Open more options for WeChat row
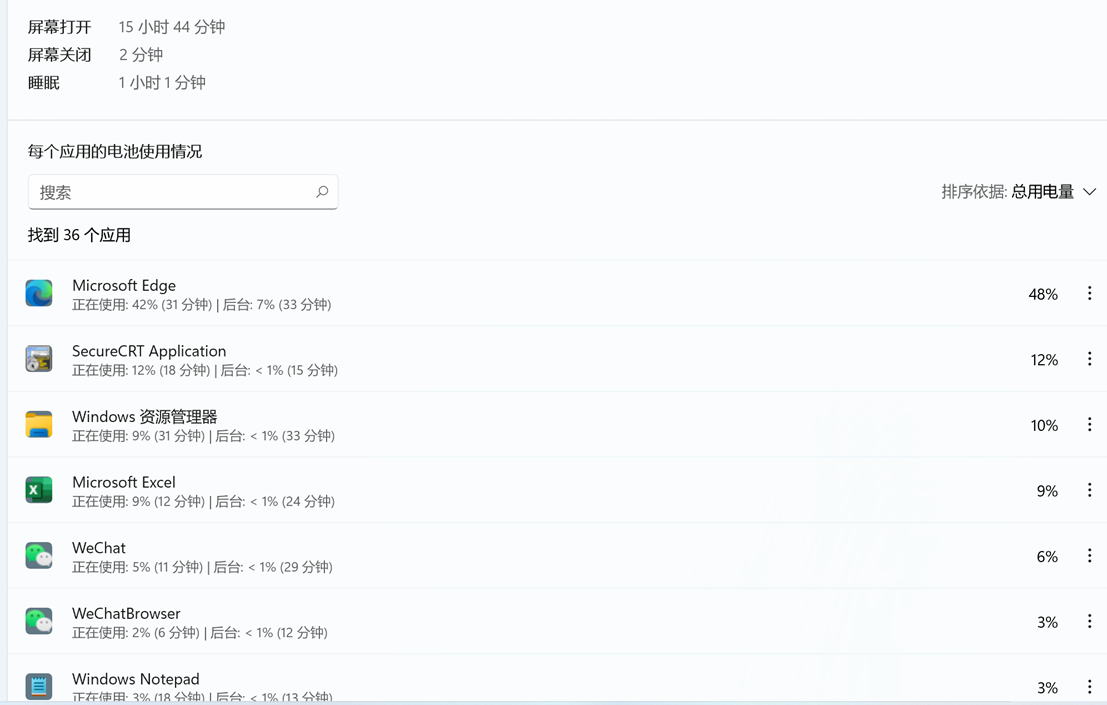Image resolution: width=1107 pixels, height=705 pixels. (x=1089, y=556)
